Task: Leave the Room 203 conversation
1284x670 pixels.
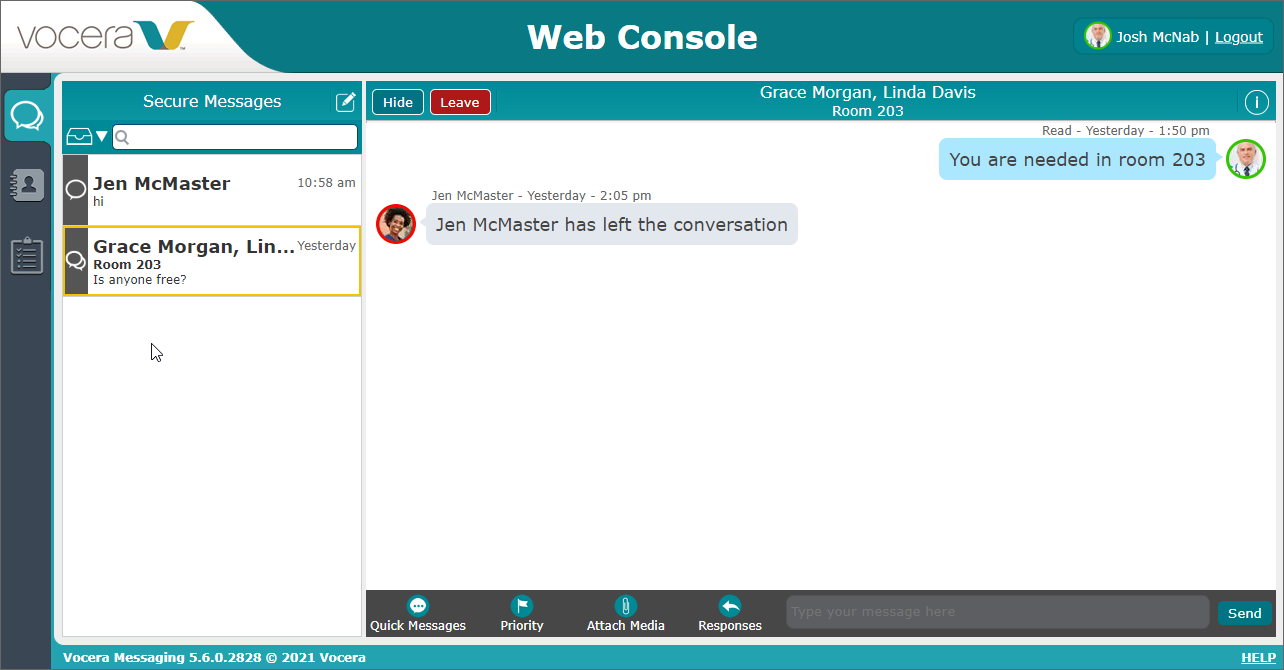Action: 460,102
